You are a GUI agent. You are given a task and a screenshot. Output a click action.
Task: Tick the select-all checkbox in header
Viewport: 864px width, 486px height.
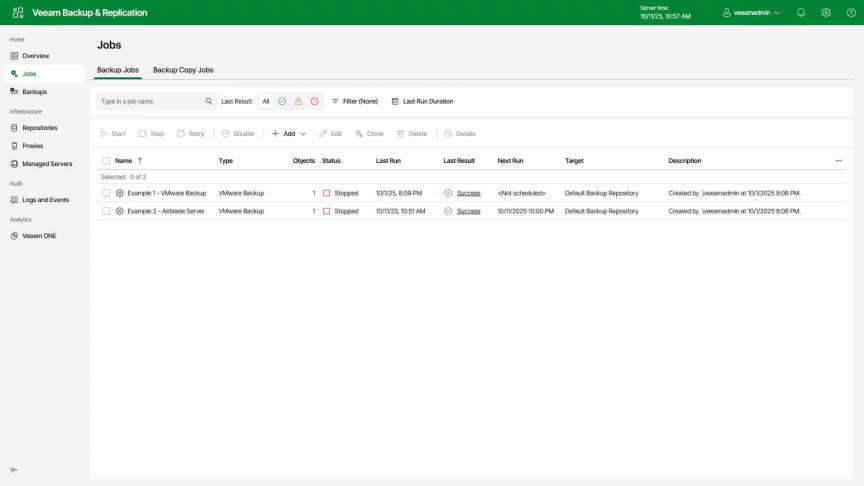pos(106,160)
